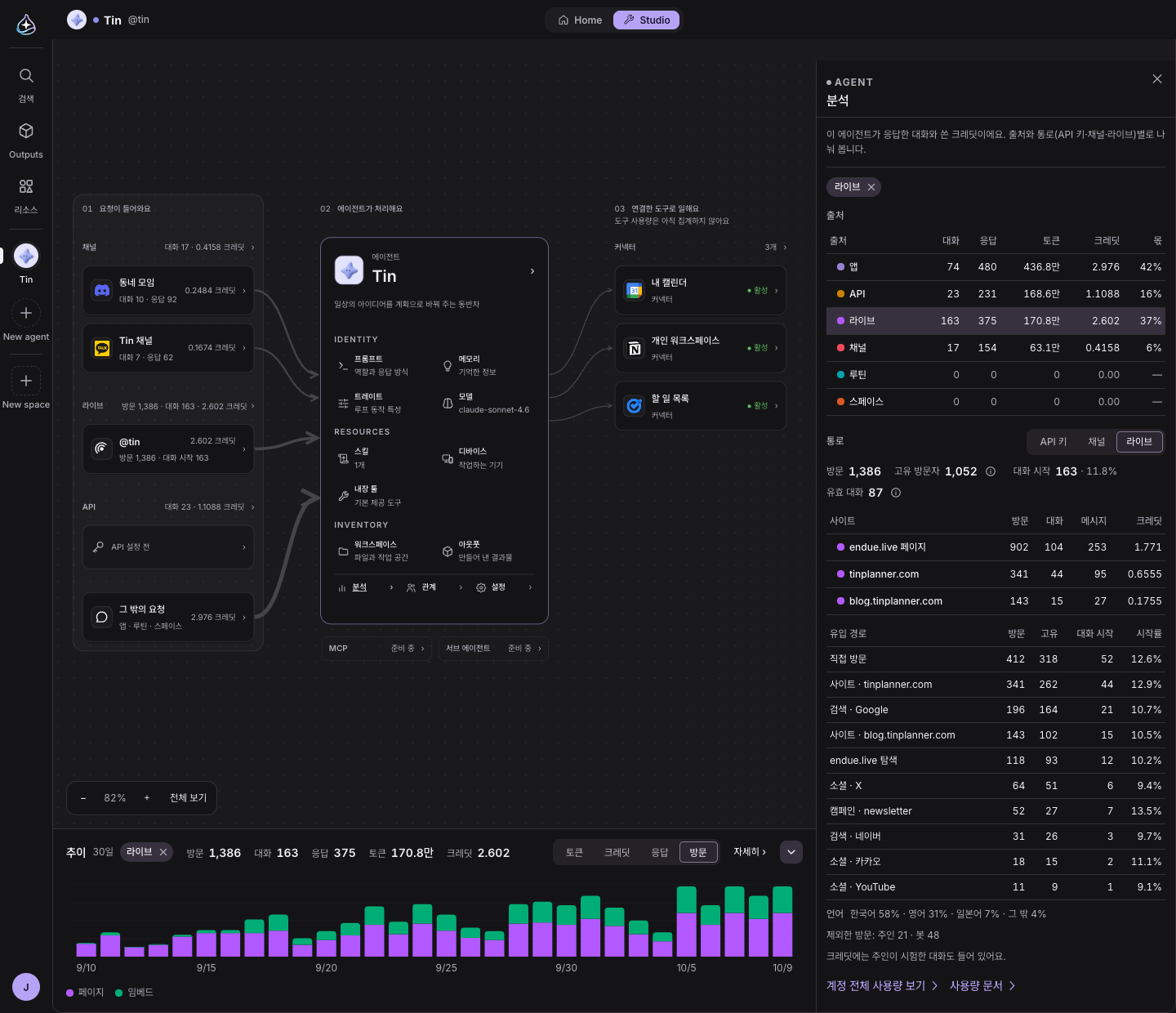
Task: Click the info icon next to 고유 방문자
Action: [x=991, y=471]
